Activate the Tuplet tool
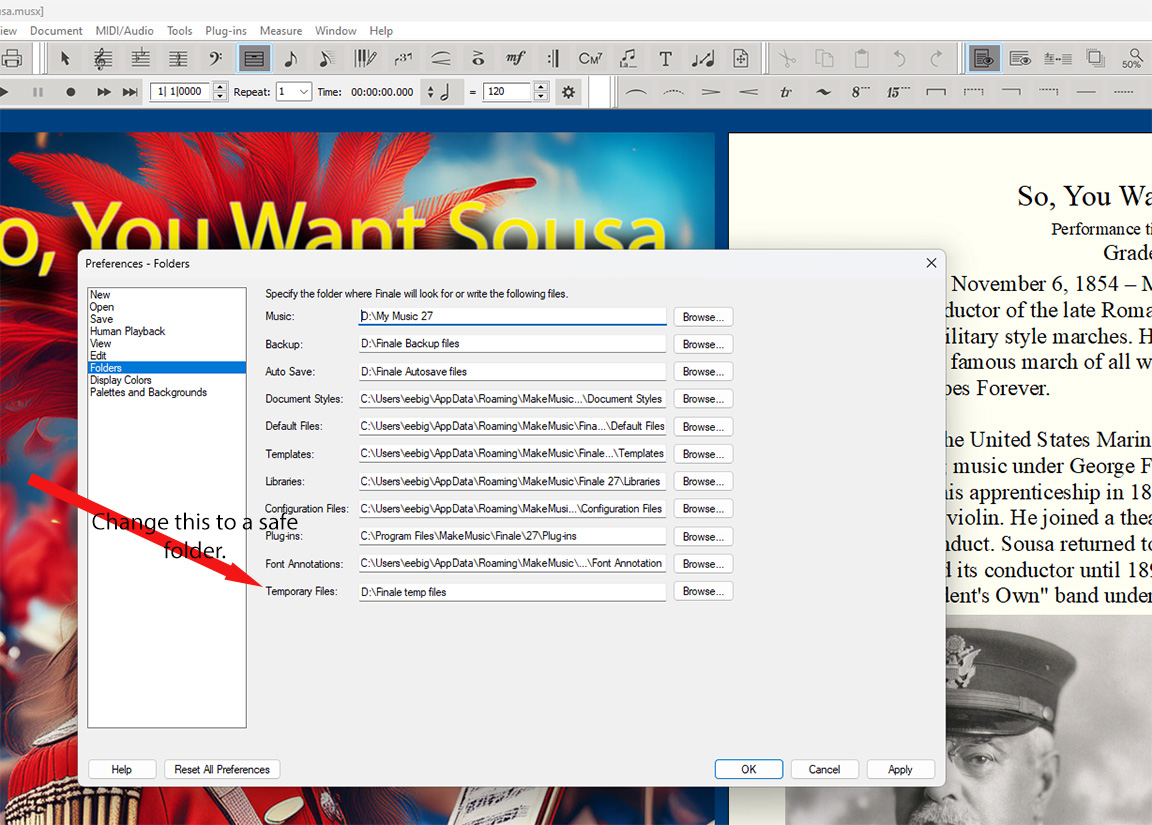Screen dimensions: 1152x825 (x=403, y=59)
